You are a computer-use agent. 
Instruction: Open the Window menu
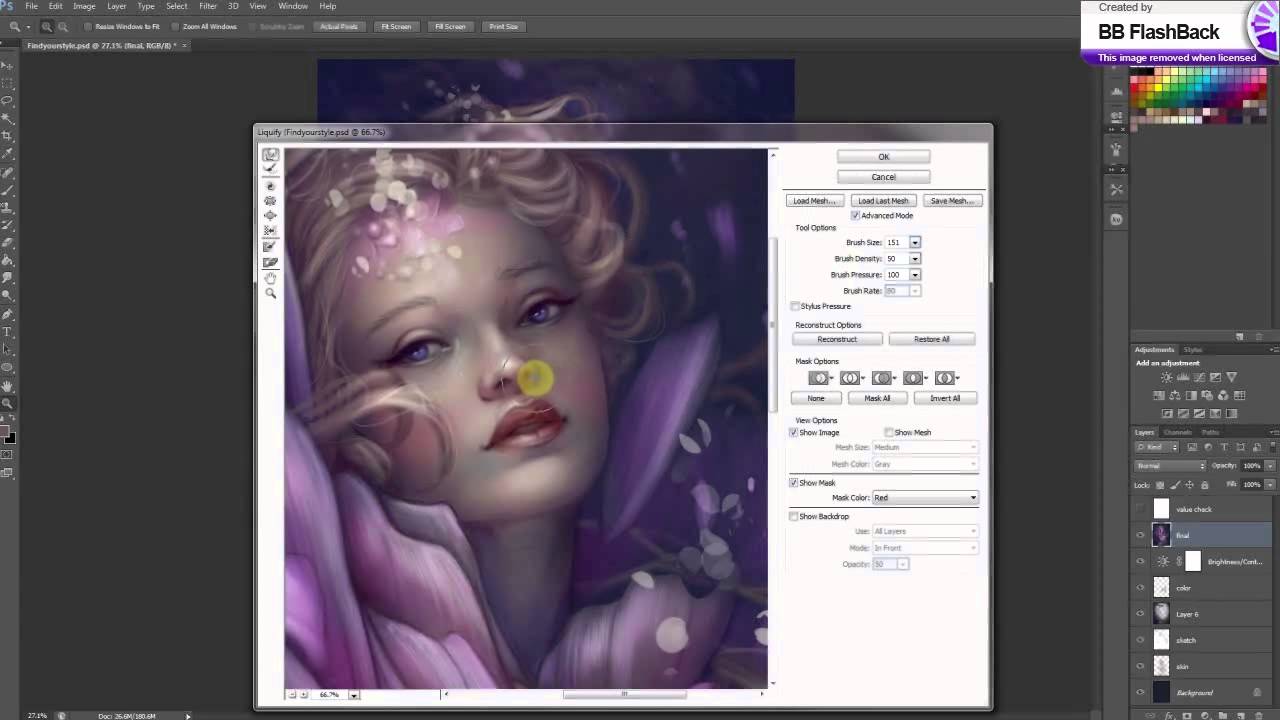pos(293,6)
